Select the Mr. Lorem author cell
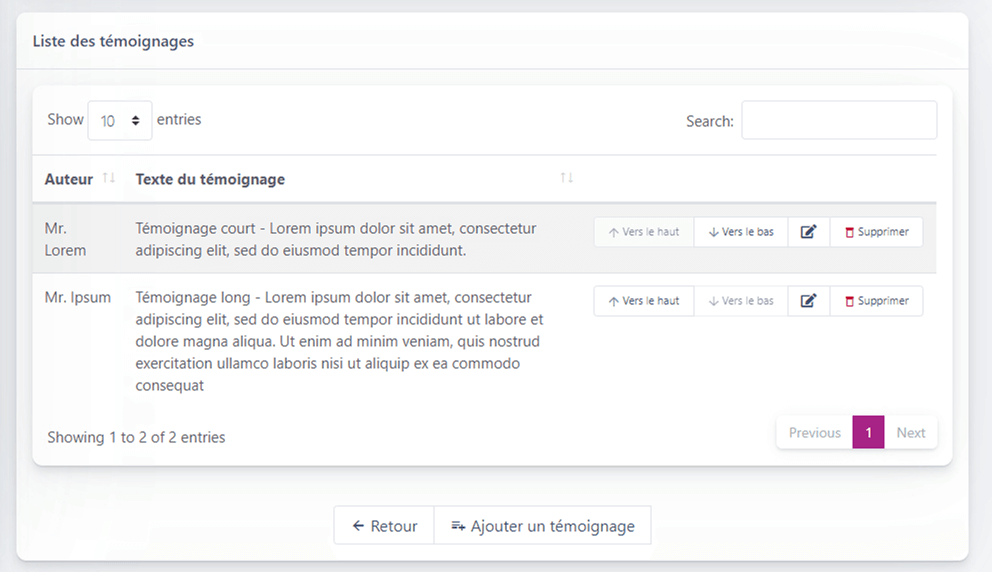Viewport: 1000px width, 578px height. point(66,240)
